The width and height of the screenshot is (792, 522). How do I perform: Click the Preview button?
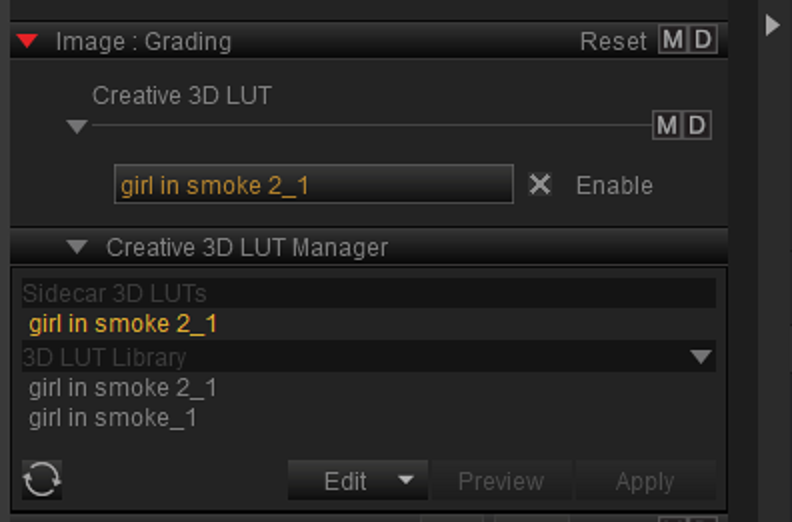pos(501,481)
